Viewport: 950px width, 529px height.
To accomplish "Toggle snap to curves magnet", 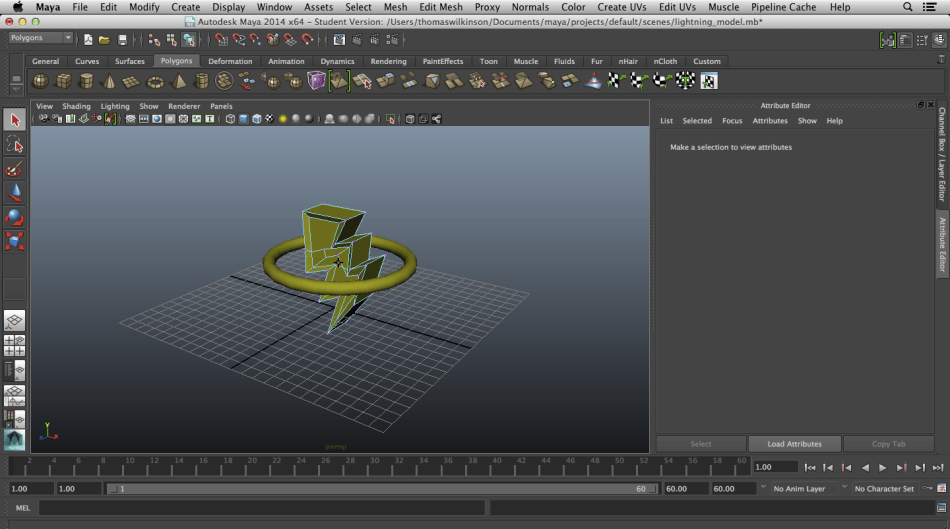I will click(x=239, y=40).
